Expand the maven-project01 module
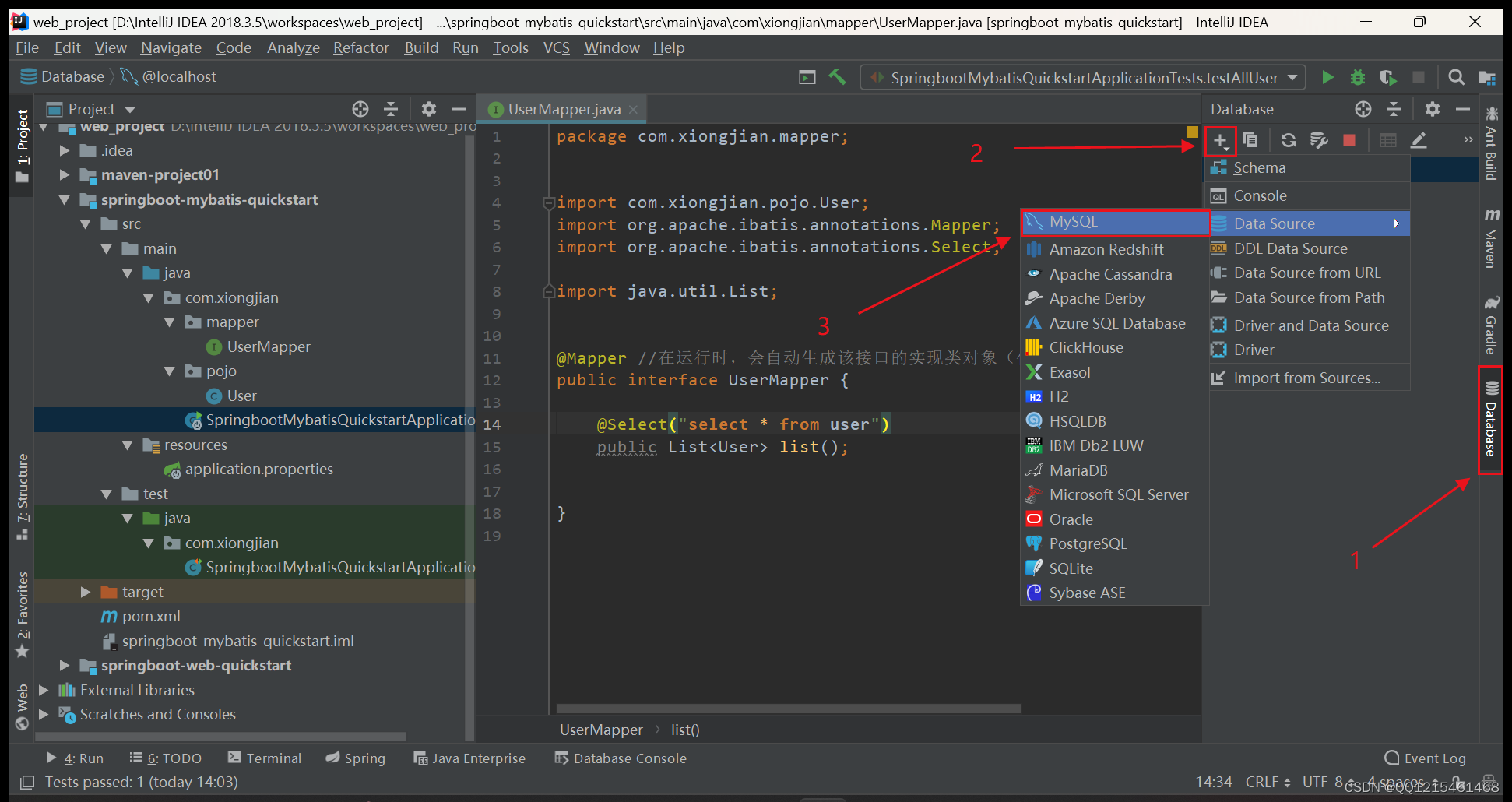Screen dimensions: 1512x802 pos(65,175)
